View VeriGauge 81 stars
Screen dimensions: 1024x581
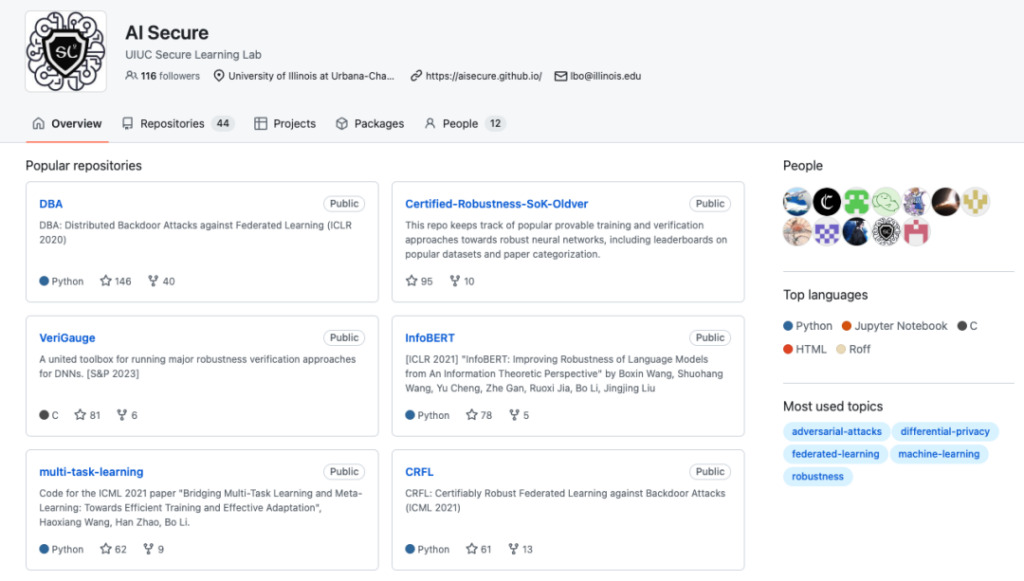click(88, 415)
